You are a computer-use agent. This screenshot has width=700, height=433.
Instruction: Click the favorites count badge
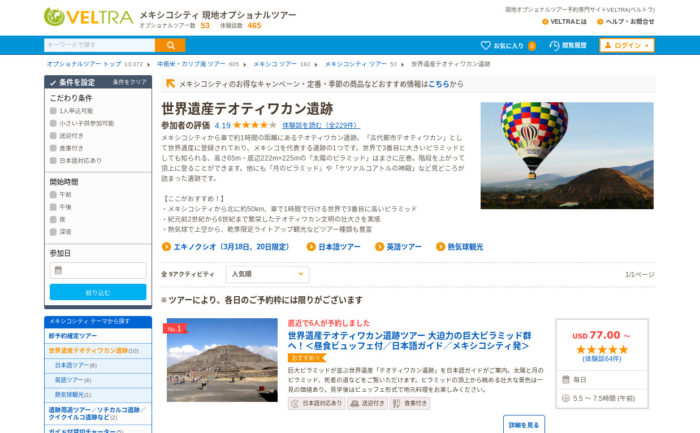(532, 46)
